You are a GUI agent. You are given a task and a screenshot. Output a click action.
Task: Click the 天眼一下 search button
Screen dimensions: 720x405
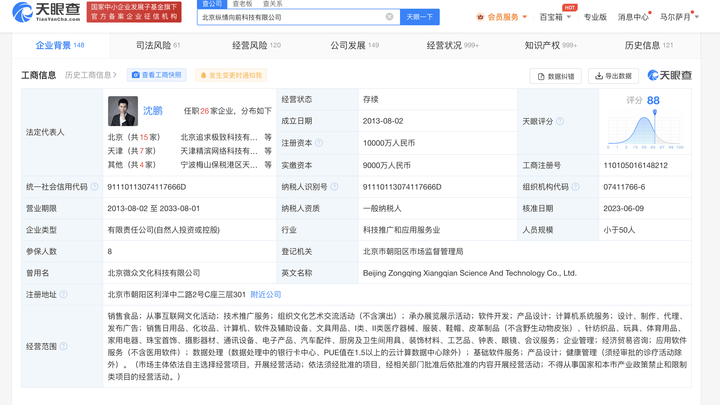click(x=420, y=17)
